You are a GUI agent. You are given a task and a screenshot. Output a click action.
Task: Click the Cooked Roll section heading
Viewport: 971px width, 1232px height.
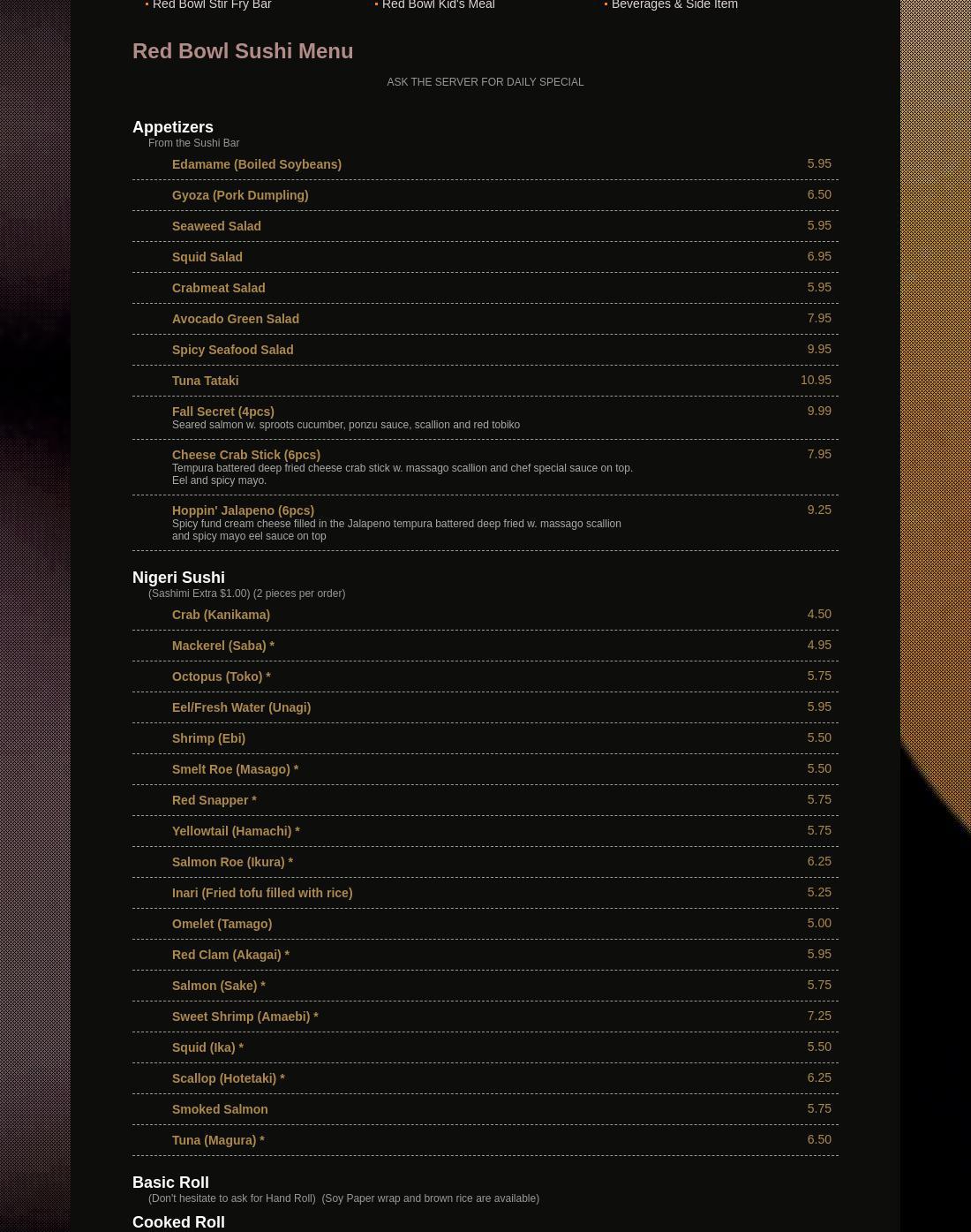pos(178,1222)
